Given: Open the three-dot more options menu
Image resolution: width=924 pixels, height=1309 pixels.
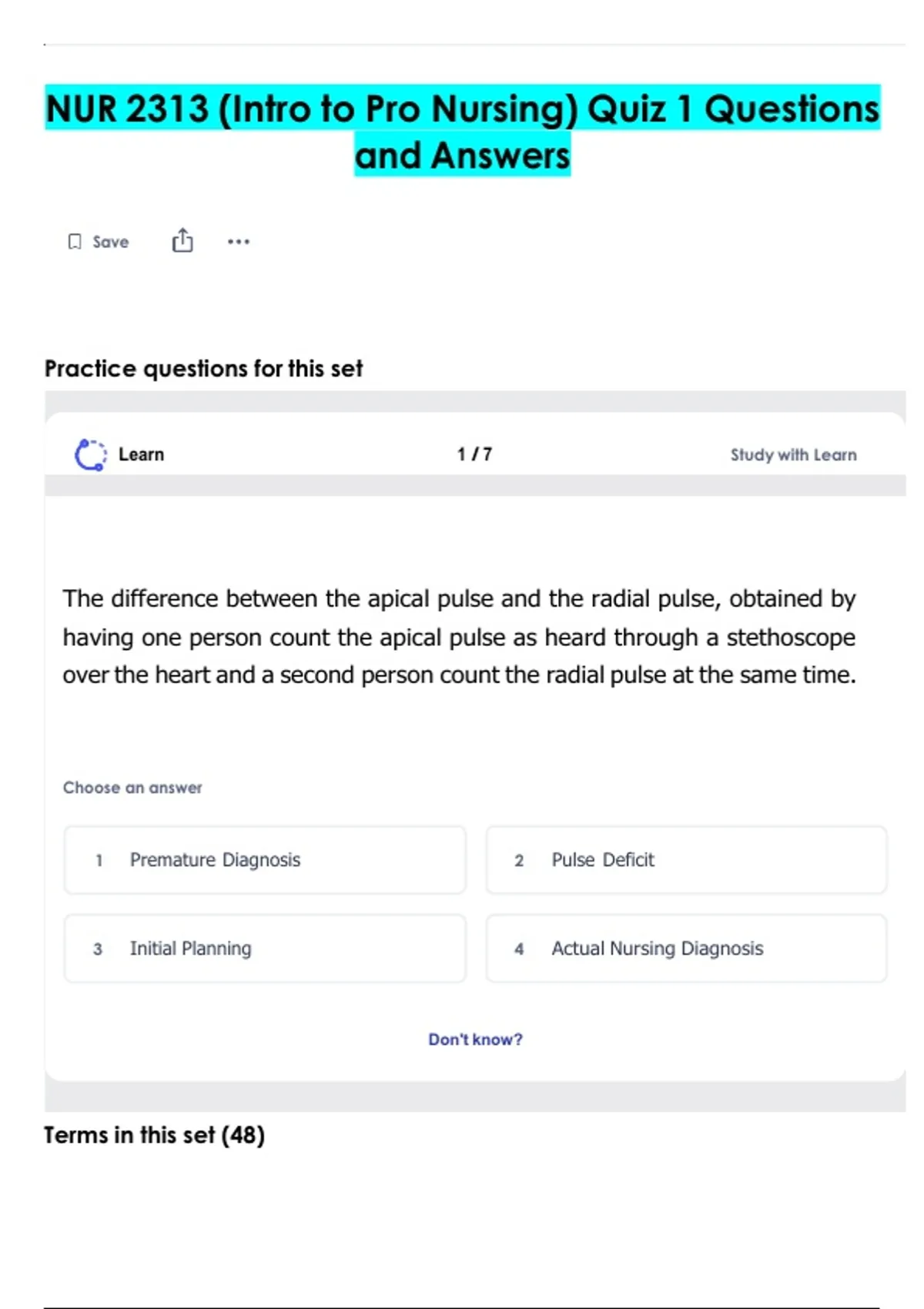Looking at the screenshot, I should tap(239, 242).
